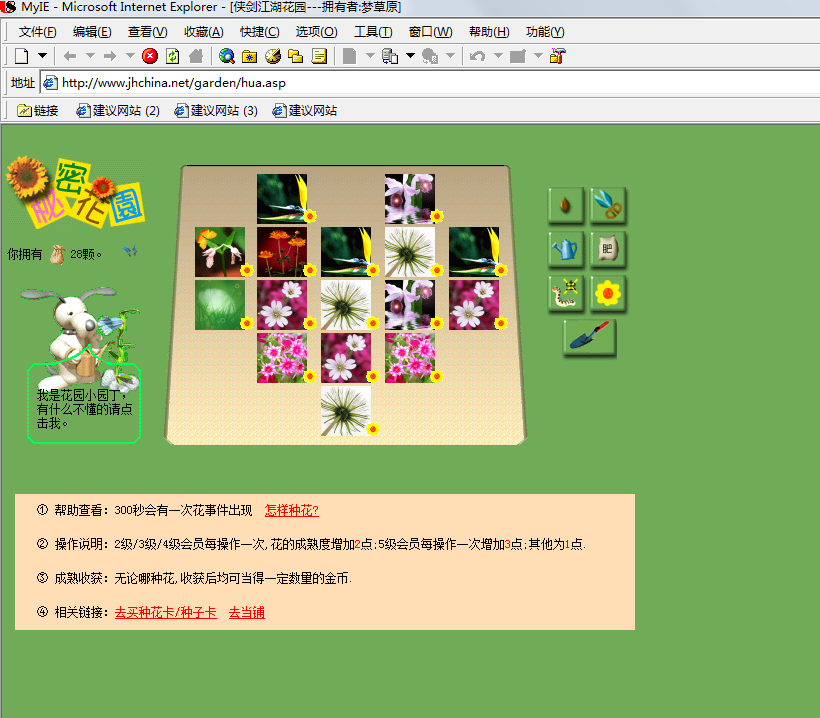820x718 pixels.
Task: Click the orange lily flower garden plot
Action: (220, 252)
